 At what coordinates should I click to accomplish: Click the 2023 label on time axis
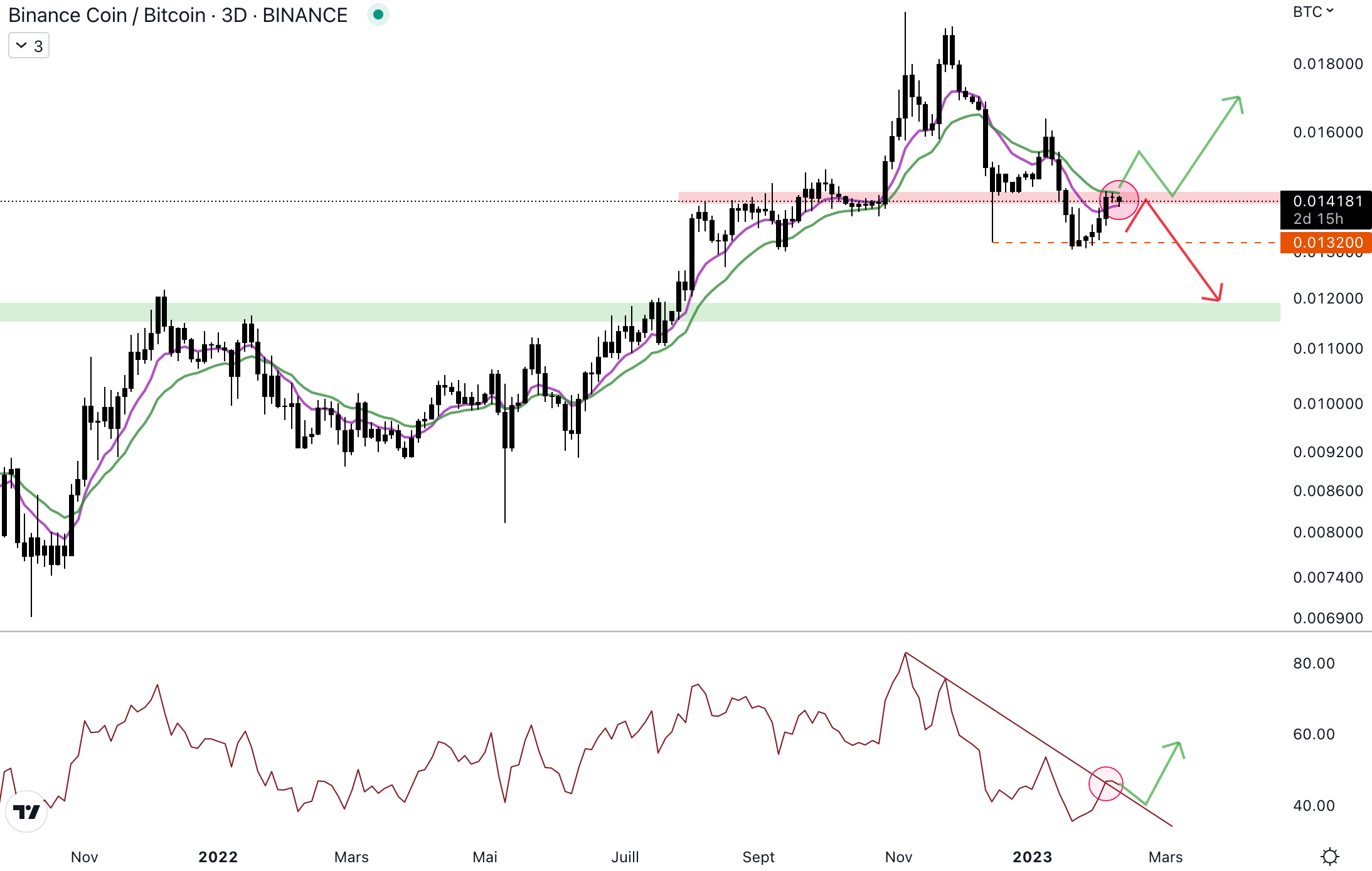click(x=1031, y=857)
